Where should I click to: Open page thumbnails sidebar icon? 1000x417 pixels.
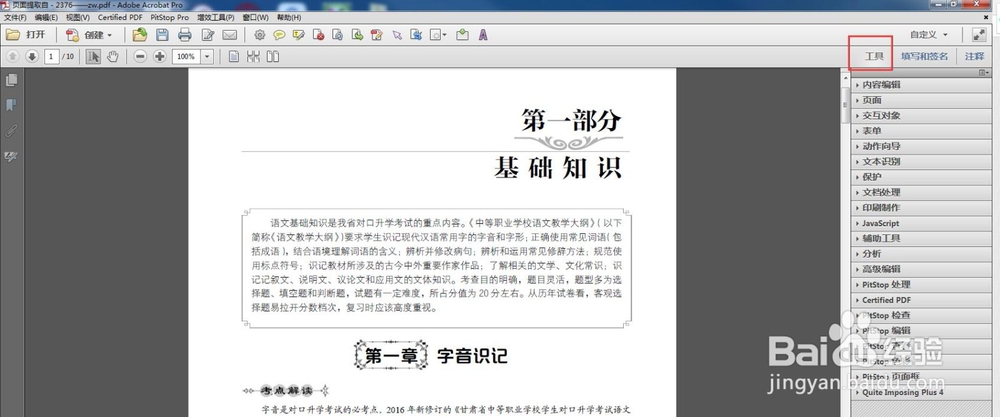(x=11, y=80)
